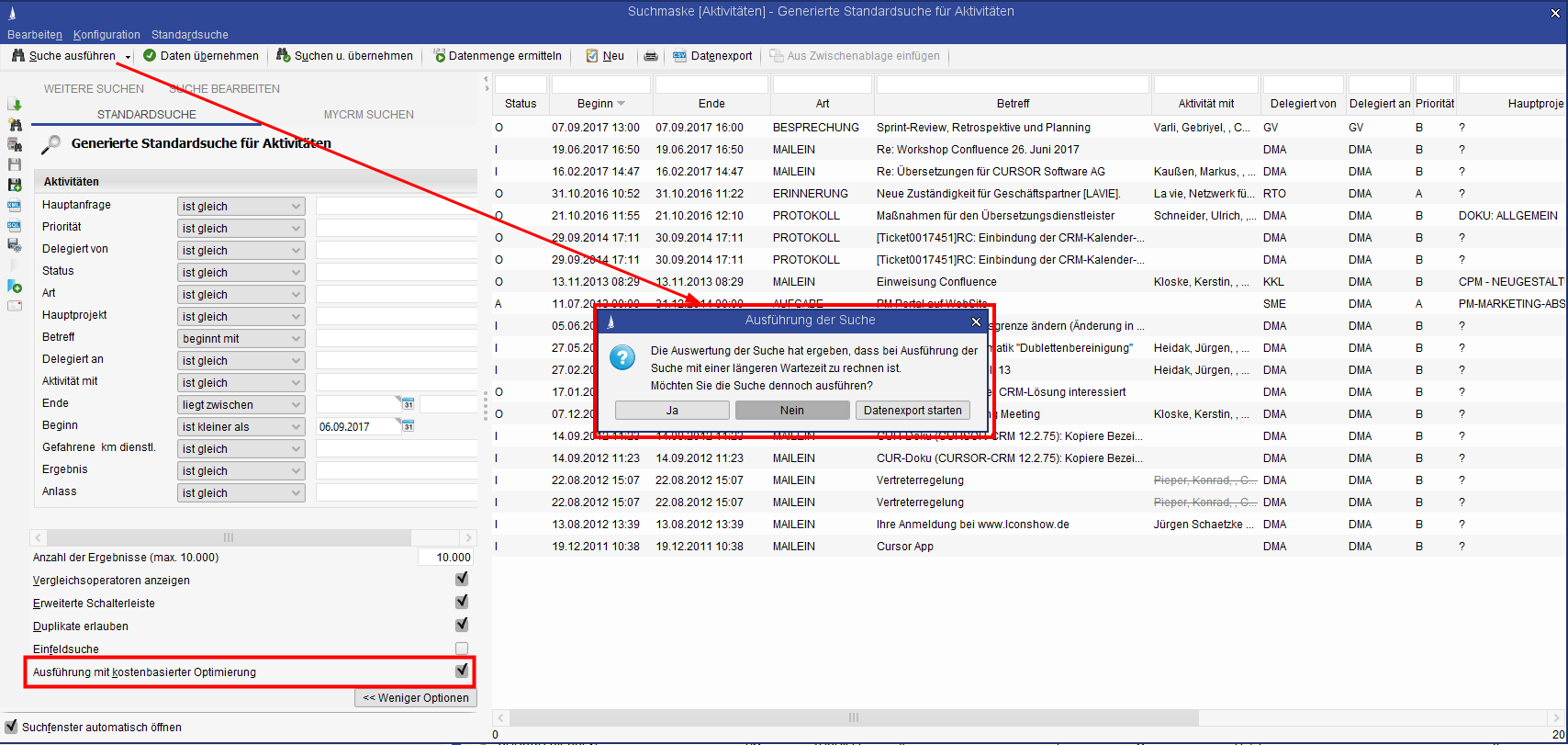Click the Datenexport icon in the toolbar
The height and width of the screenshot is (745, 1568).
tap(679, 56)
